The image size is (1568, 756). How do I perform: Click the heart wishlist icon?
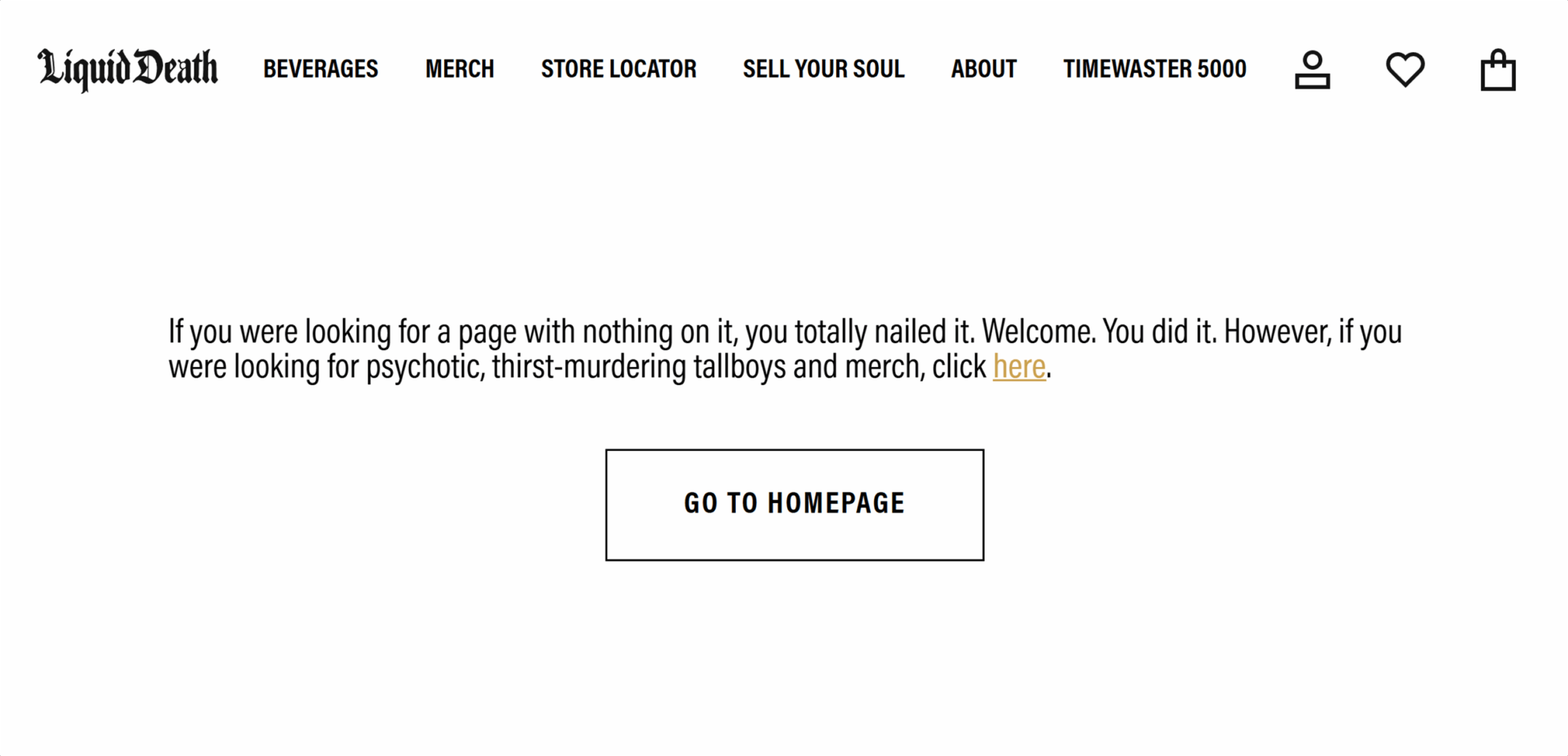[x=1405, y=70]
